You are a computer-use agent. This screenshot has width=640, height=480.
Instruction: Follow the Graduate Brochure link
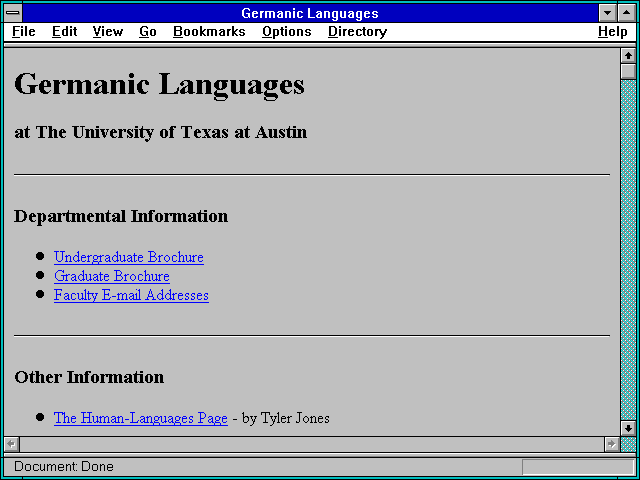112,276
